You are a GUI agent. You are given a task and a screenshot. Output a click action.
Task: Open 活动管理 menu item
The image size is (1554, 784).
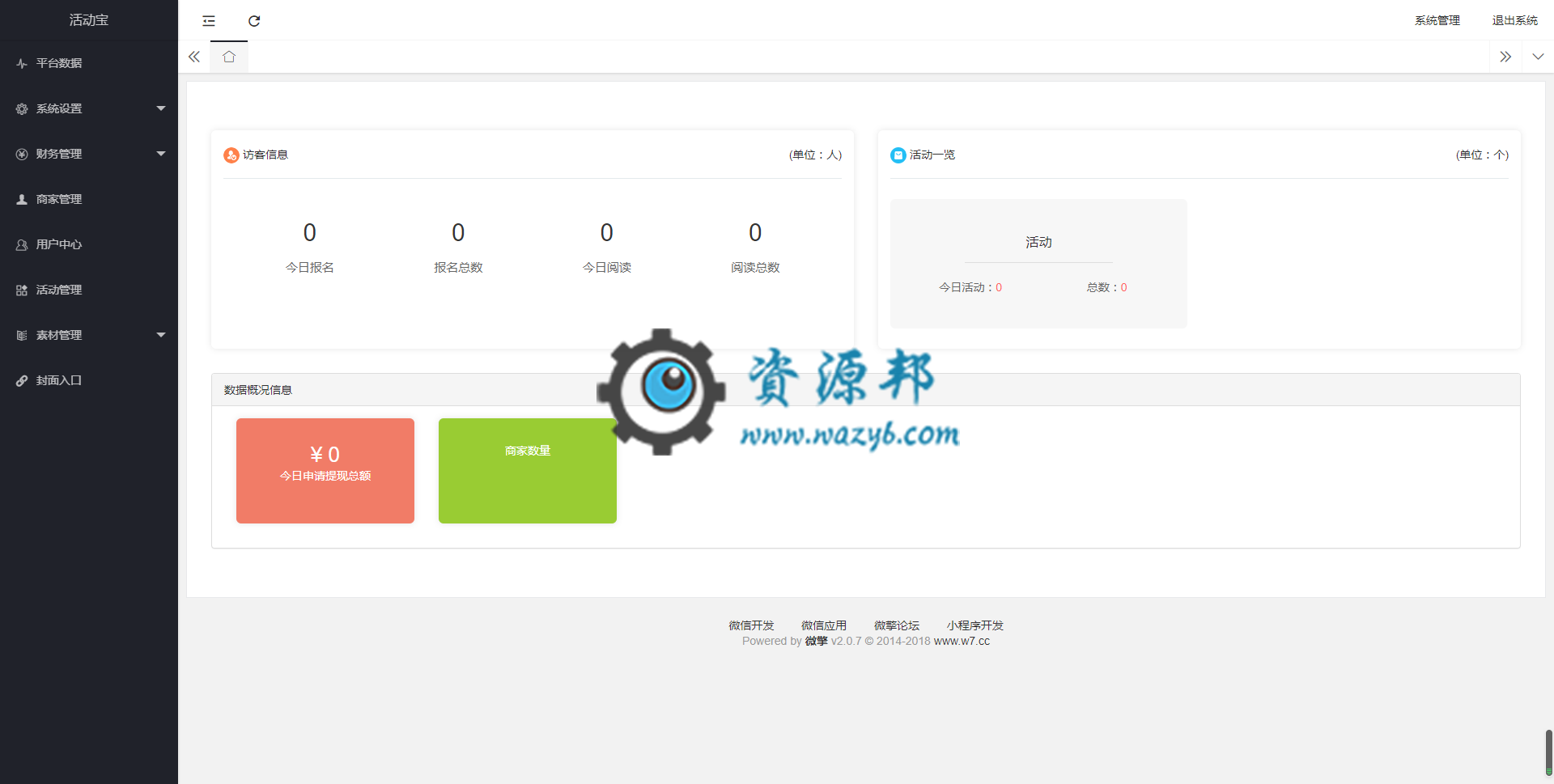point(89,290)
